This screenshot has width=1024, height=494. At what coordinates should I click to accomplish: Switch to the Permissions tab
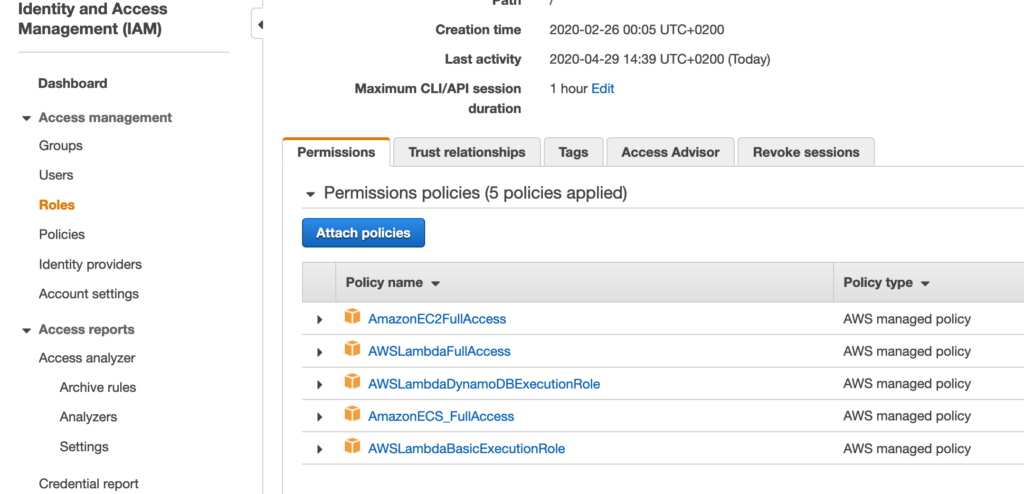[x=336, y=152]
